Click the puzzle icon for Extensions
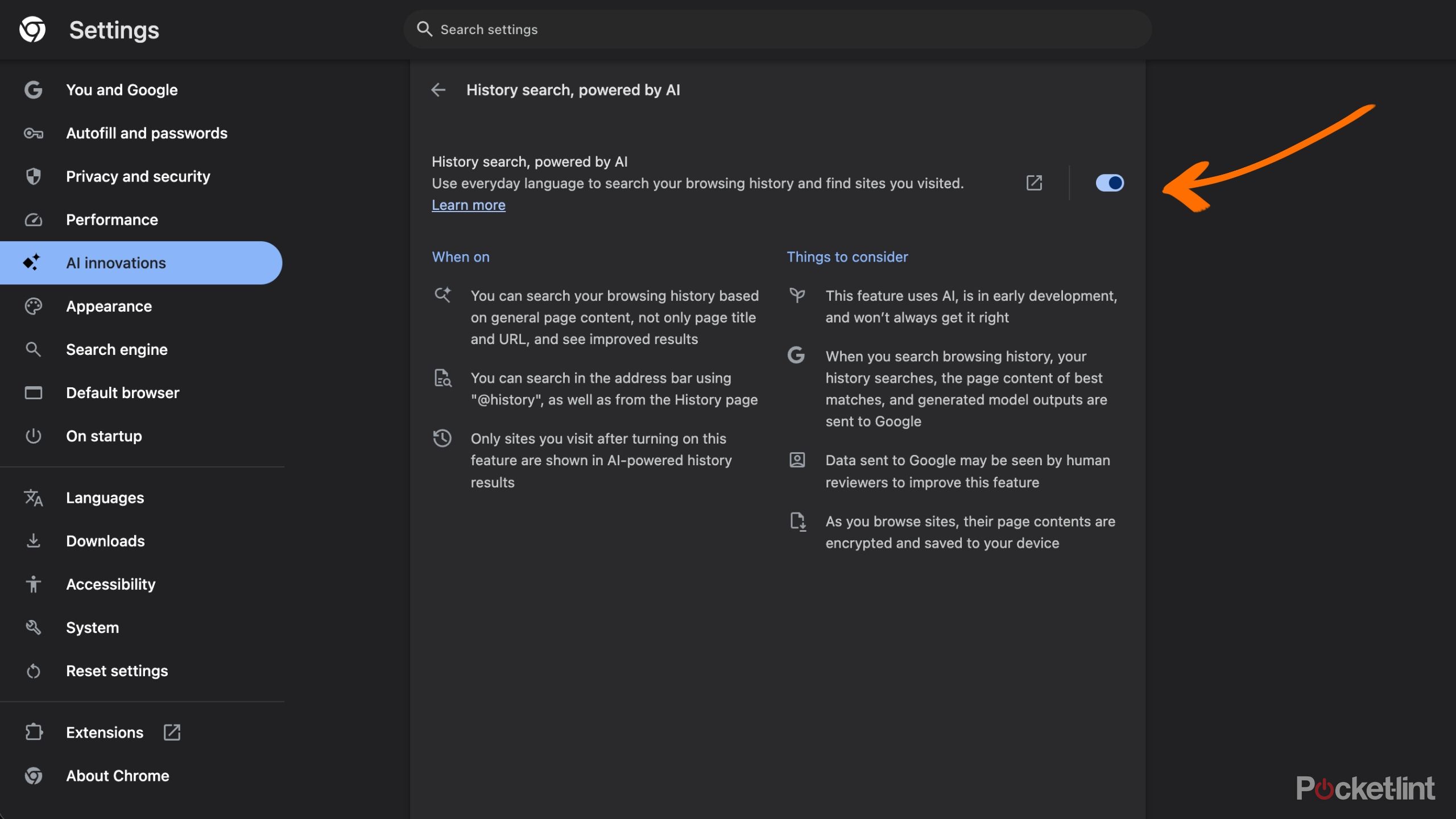This screenshot has width=1456, height=819. 34,732
